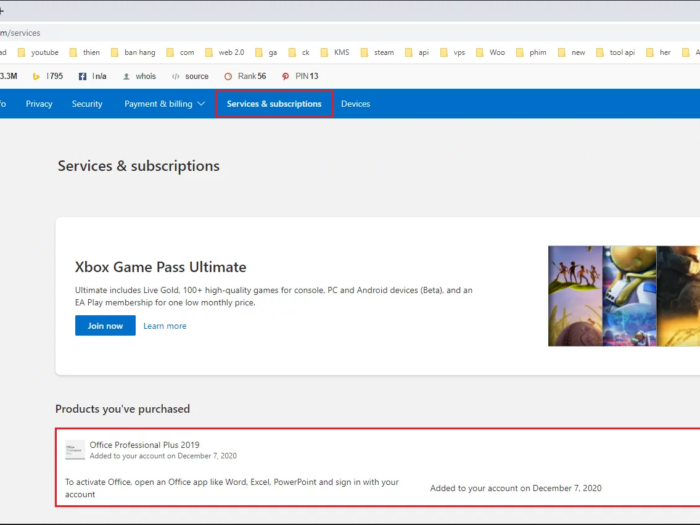This screenshot has height=525, width=700.
Task: Click the Join now button
Action: (x=105, y=325)
